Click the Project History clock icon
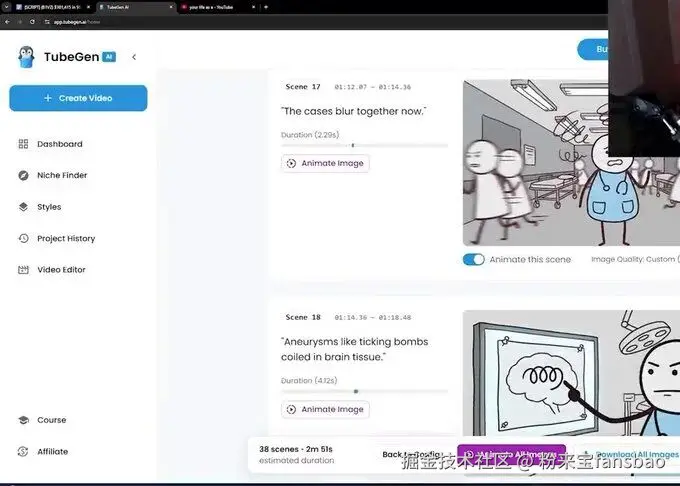Image resolution: width=680 pixels, height=486 pixels. point(23,238)
